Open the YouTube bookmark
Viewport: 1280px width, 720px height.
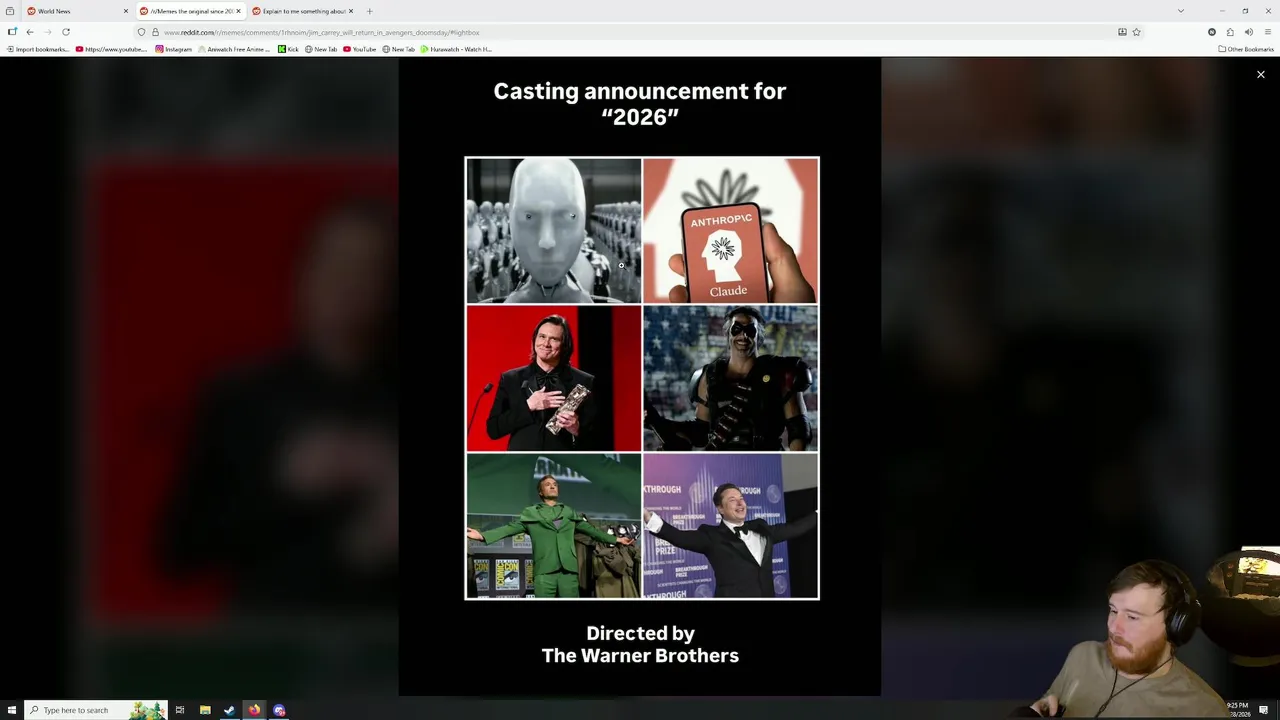359,49
